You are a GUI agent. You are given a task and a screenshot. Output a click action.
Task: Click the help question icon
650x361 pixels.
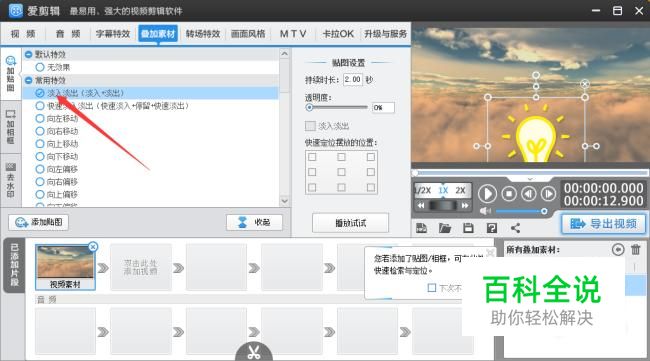pos(492,228)
